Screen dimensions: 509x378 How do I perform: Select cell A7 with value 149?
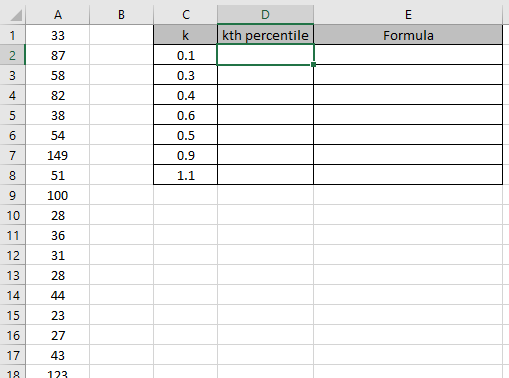click(58, 155)
